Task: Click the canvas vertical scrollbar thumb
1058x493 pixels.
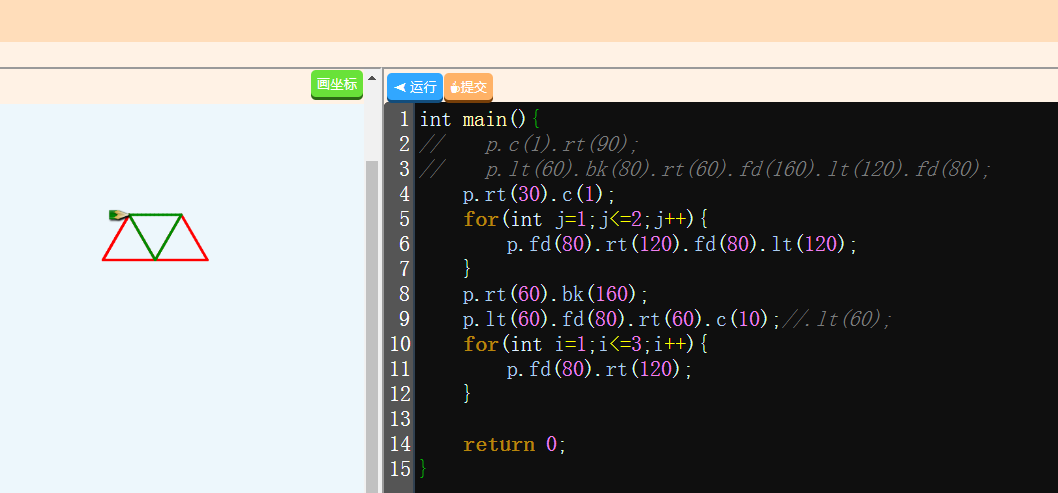Action: pos(372,327)
